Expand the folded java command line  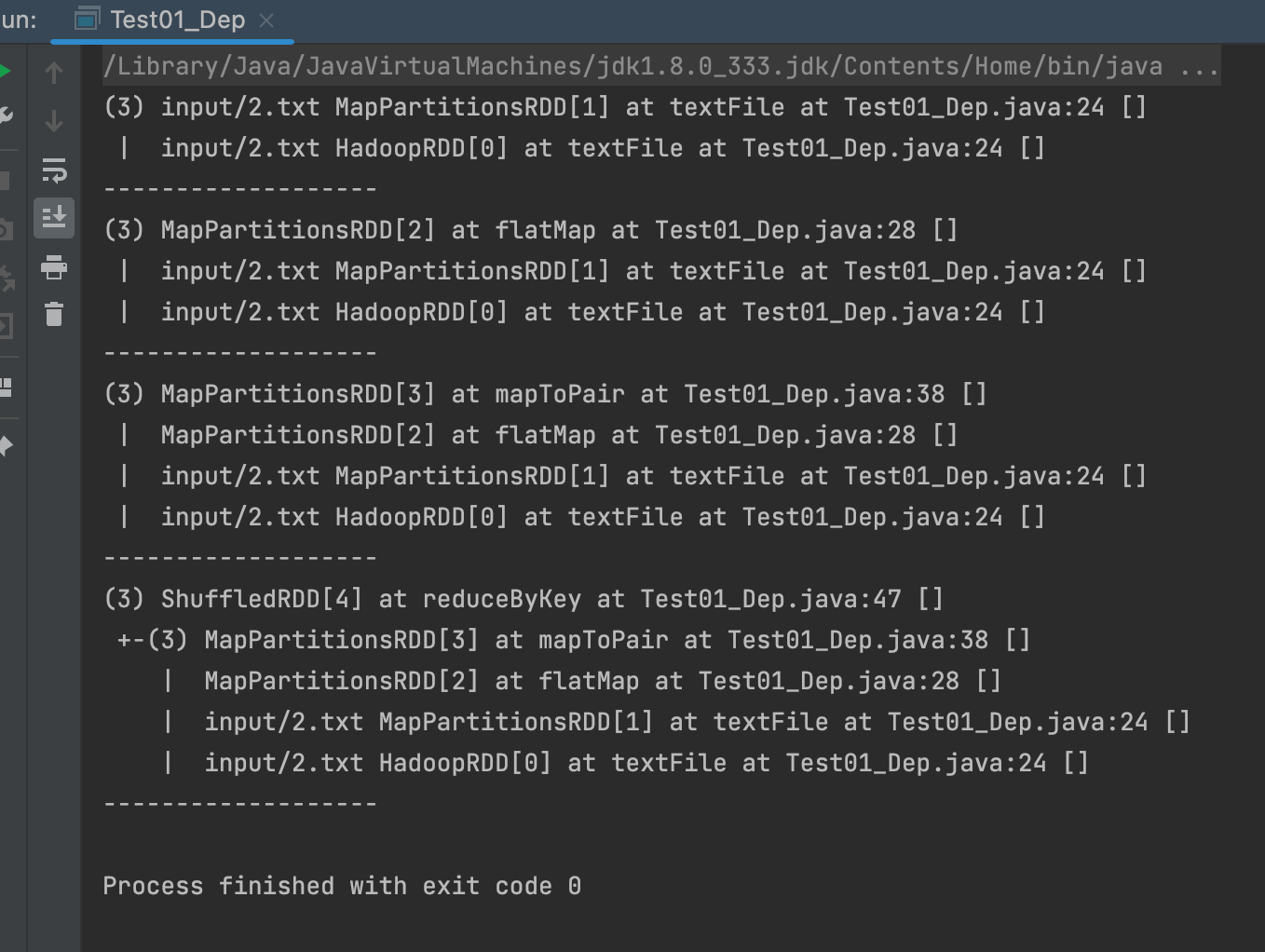tap(1199, 67)
